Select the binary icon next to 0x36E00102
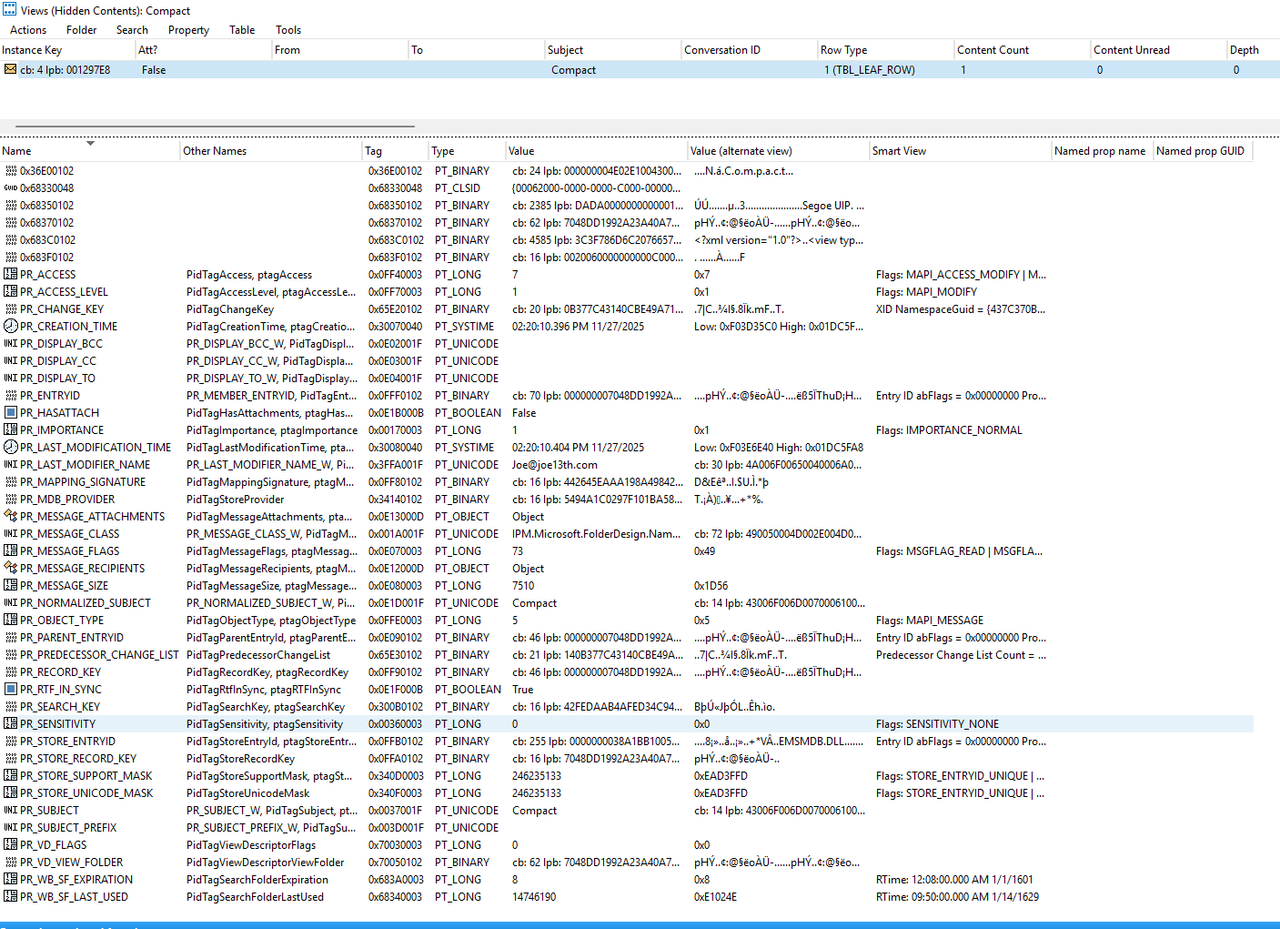The image size is (1280, 929). pos(10,171)
